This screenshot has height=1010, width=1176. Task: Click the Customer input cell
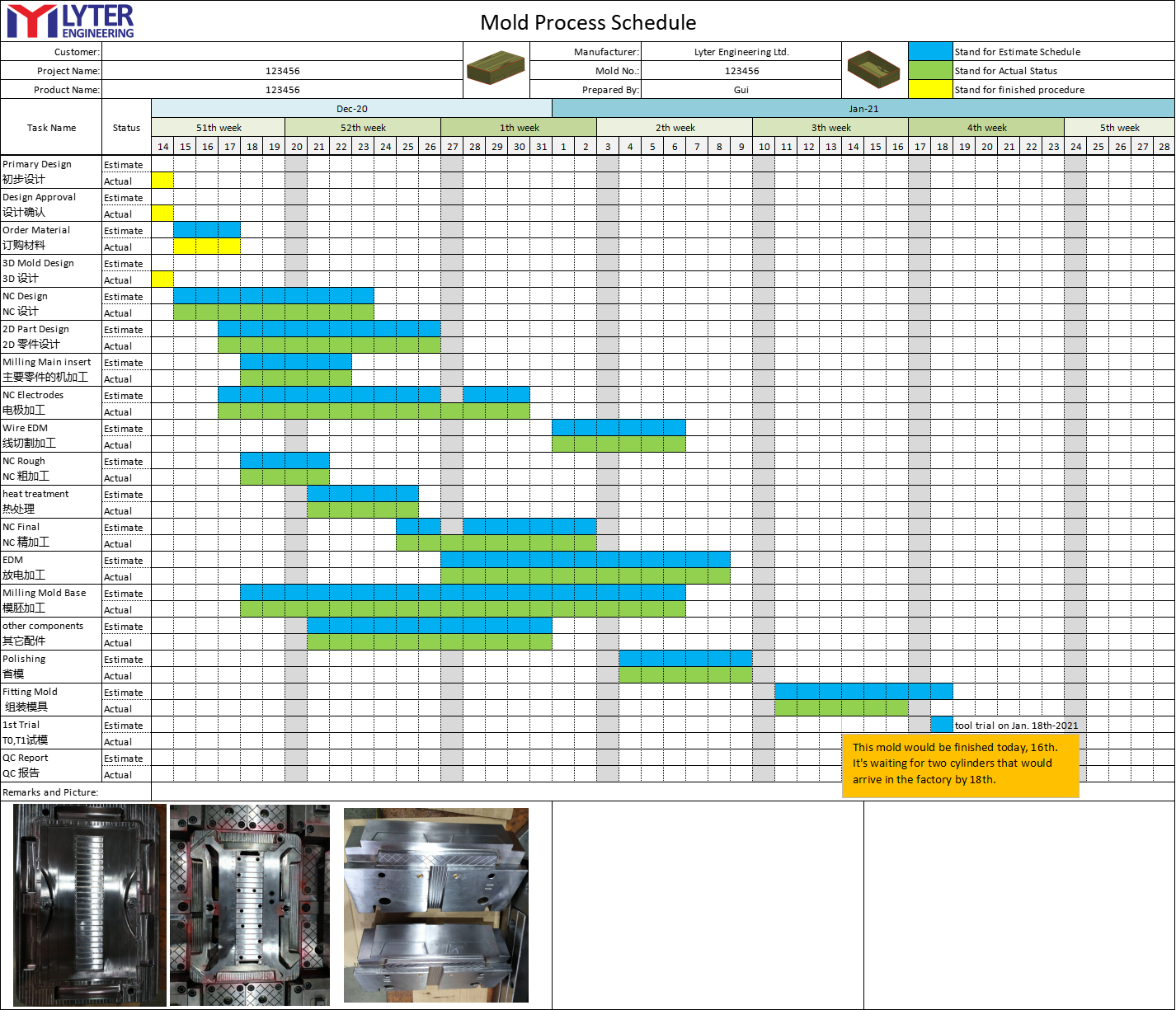click(282, 51)
